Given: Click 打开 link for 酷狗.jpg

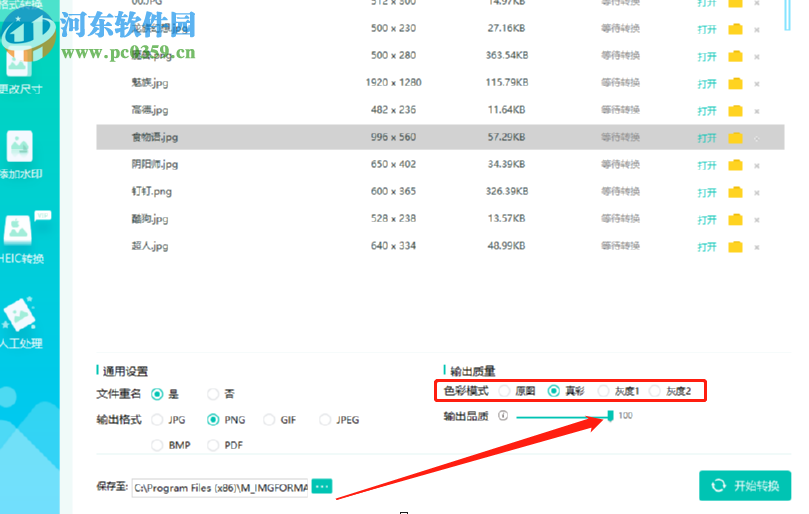Looking at the screenshot, I should [707, 220].
